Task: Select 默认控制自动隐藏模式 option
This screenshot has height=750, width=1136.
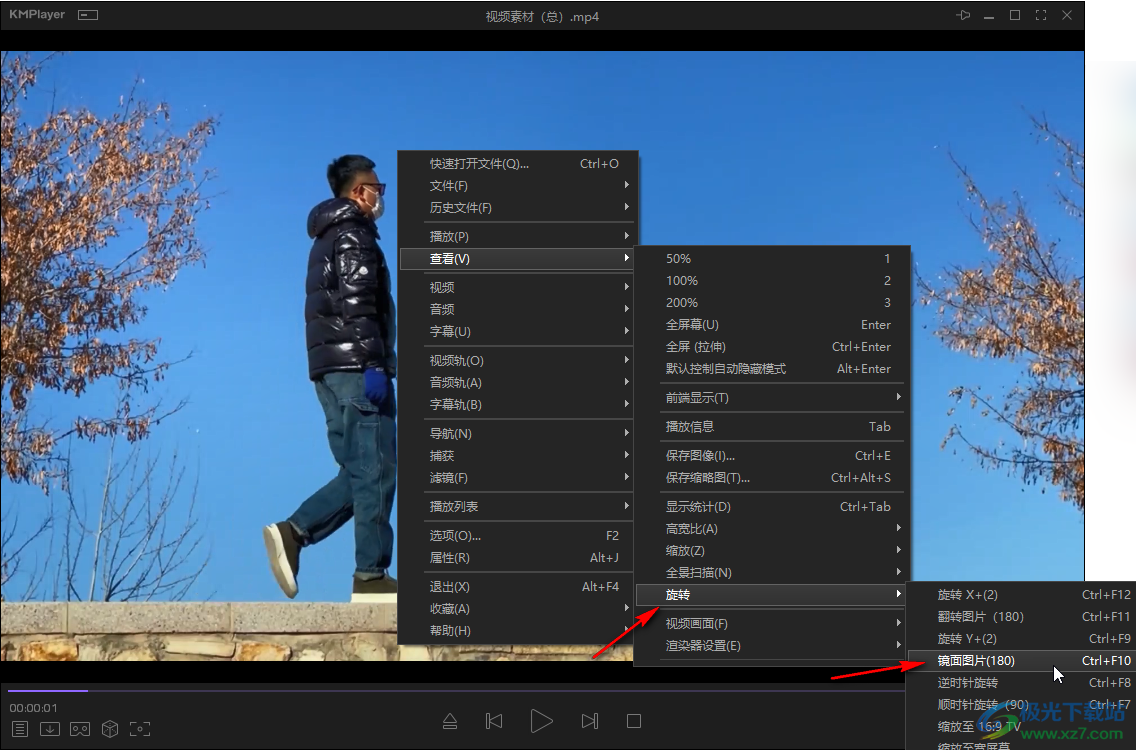Action: (x=771, y=369)
